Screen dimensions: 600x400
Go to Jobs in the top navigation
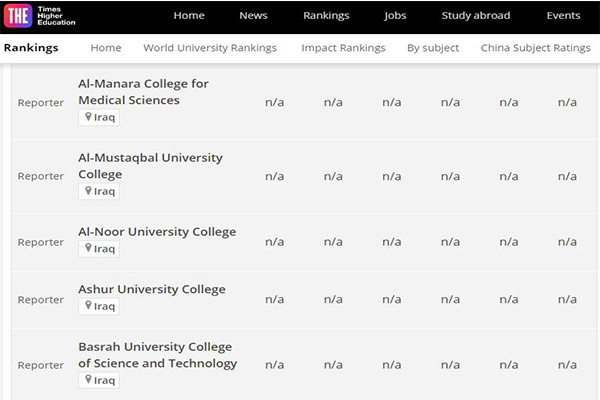[395, 16]
